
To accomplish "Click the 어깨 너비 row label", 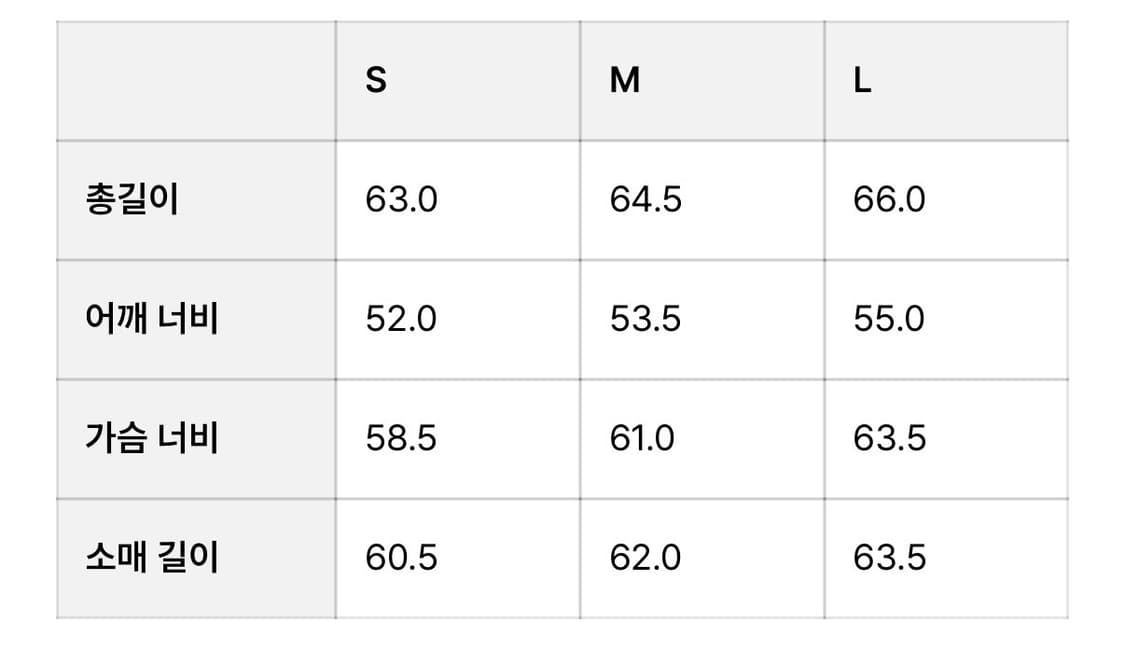I will click(152, 319).
